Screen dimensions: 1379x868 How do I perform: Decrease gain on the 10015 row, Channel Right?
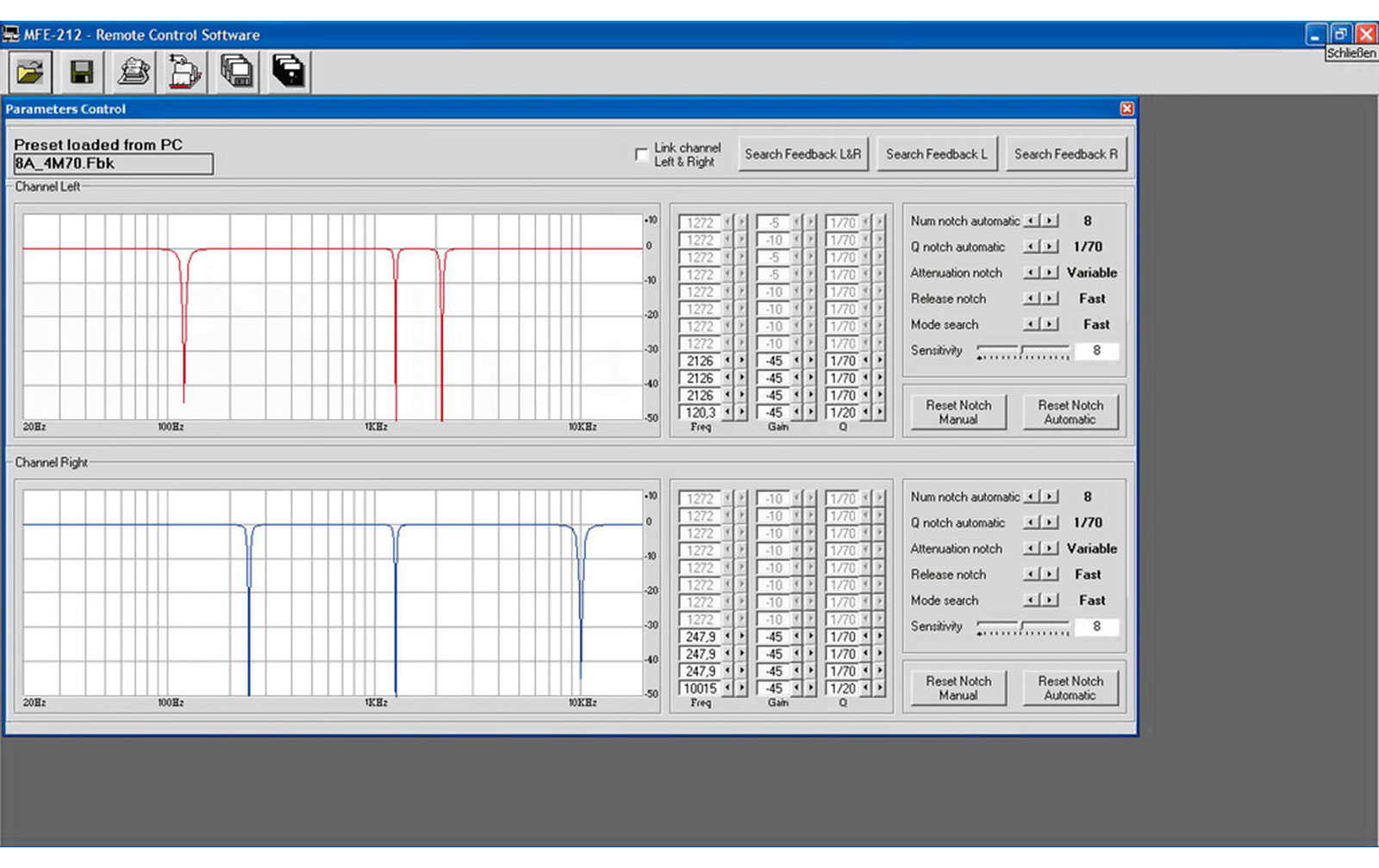[796, 688]
